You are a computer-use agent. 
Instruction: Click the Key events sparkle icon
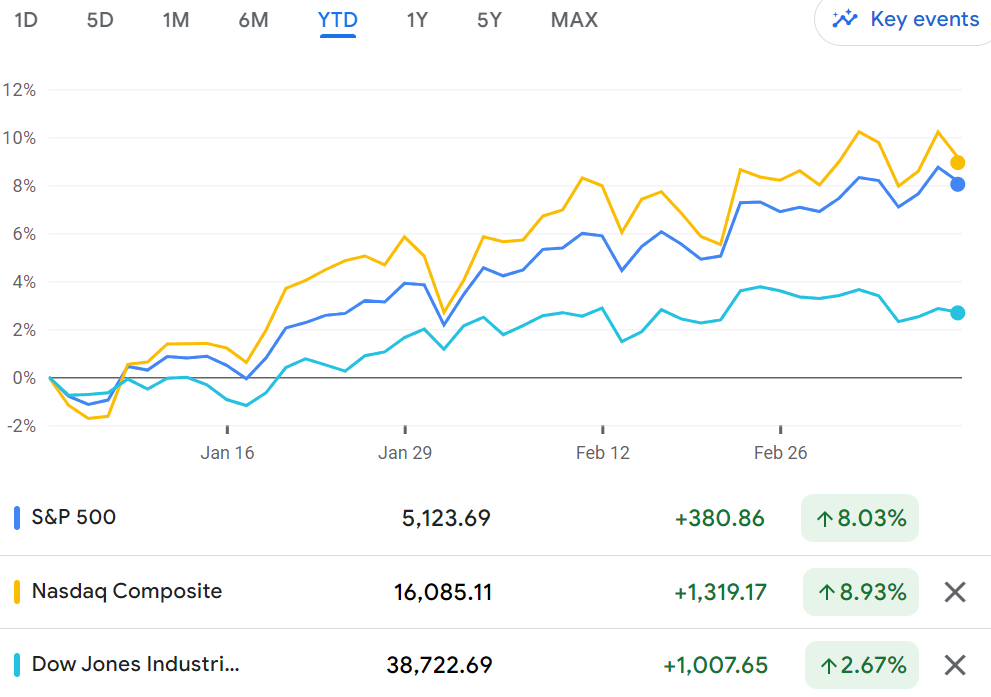tap(844, 19)
